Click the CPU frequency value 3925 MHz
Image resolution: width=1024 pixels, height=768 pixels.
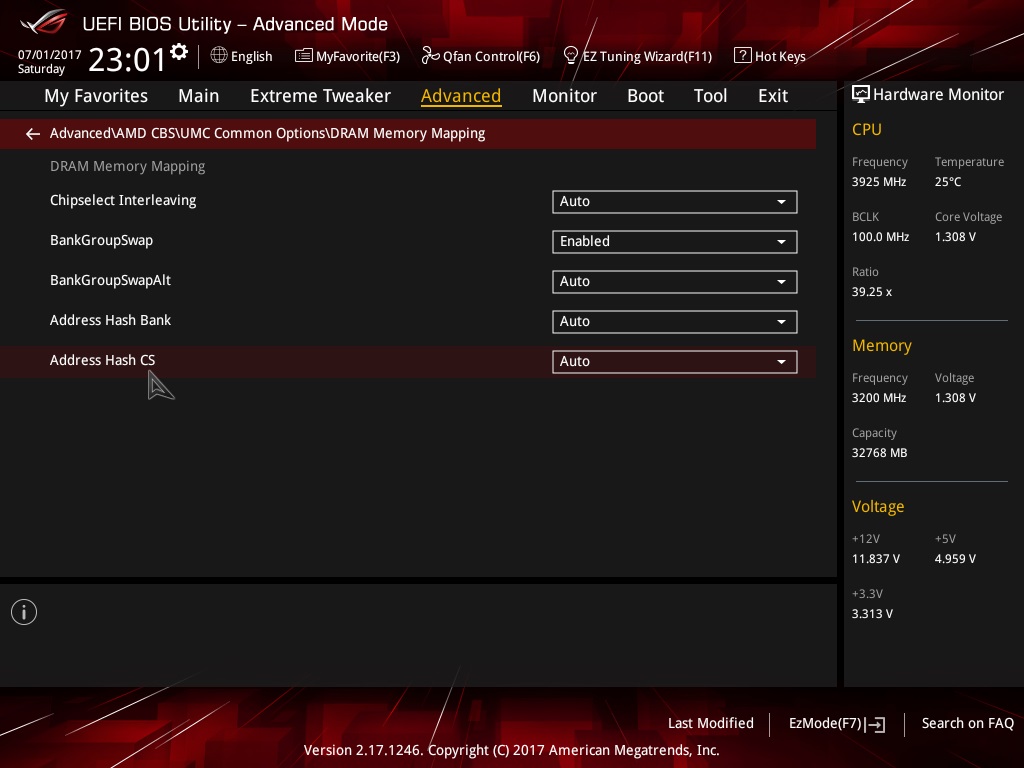click(x=878, y=182)
